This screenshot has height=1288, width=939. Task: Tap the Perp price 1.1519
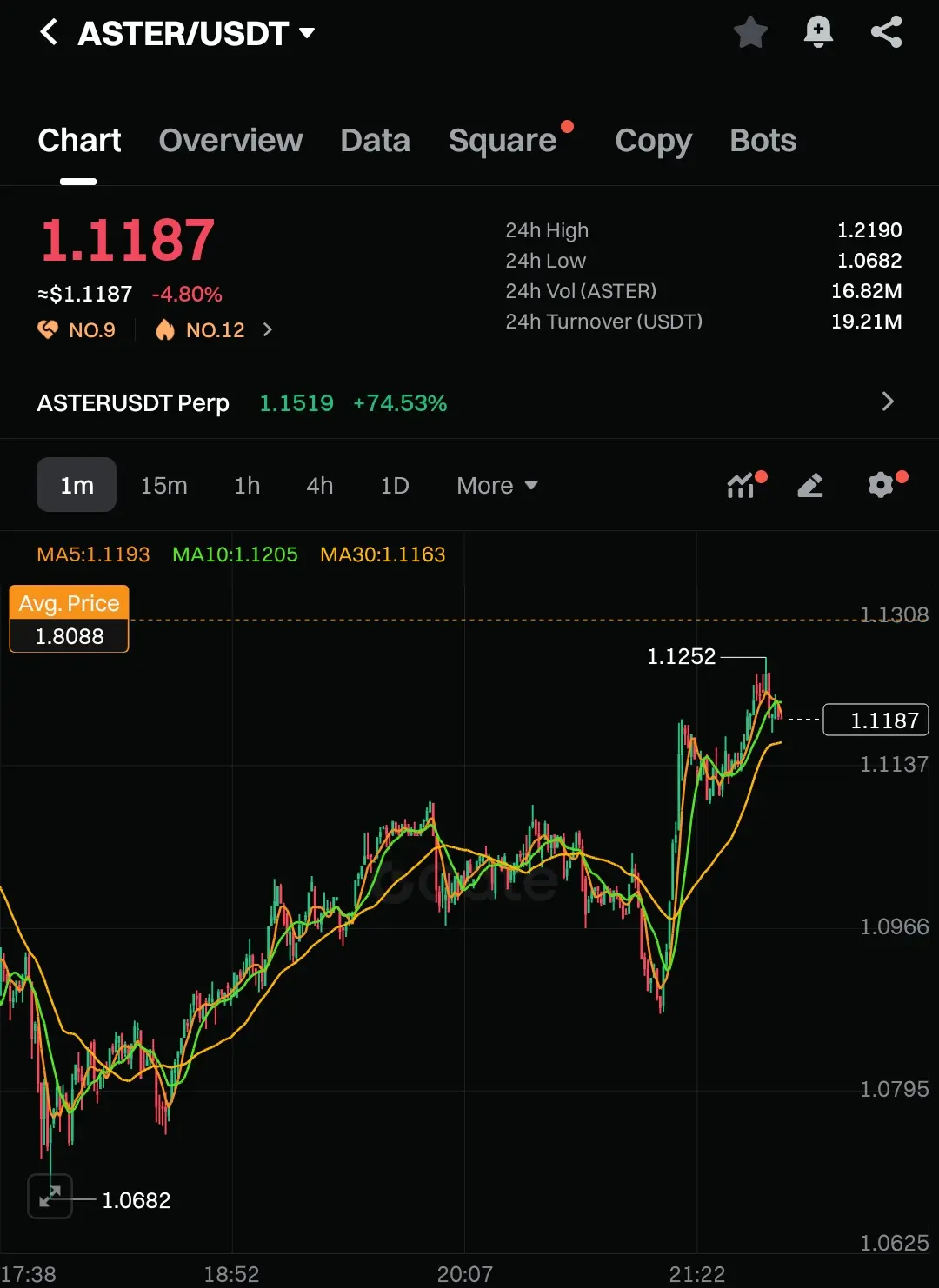click(x=296, y=403)
